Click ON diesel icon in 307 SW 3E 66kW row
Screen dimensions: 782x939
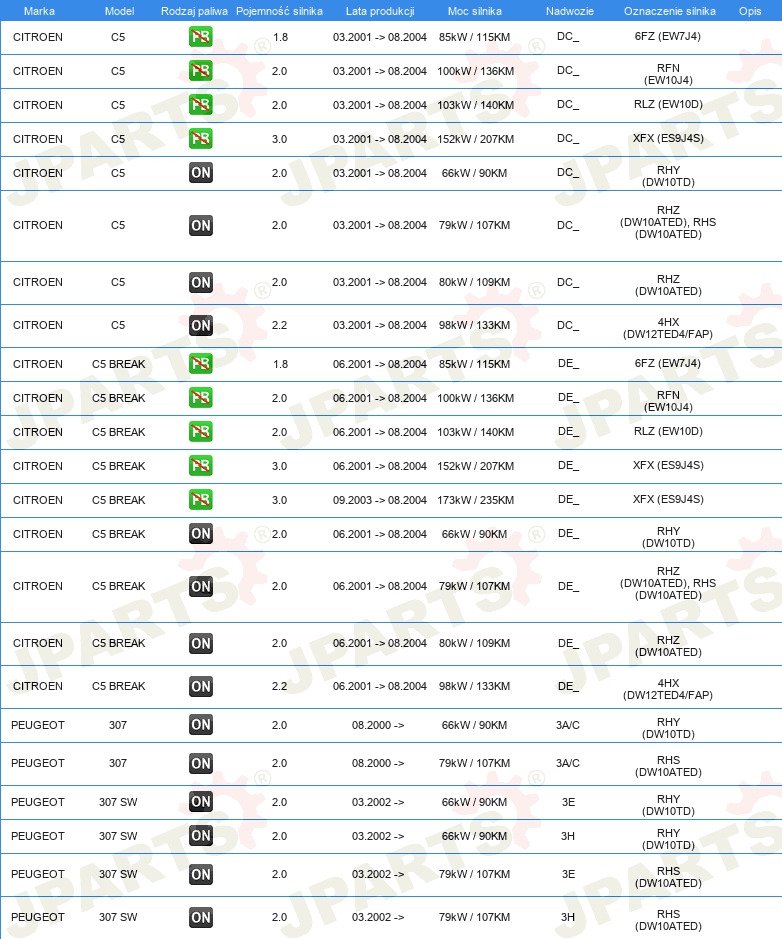[x=201, y=802]
